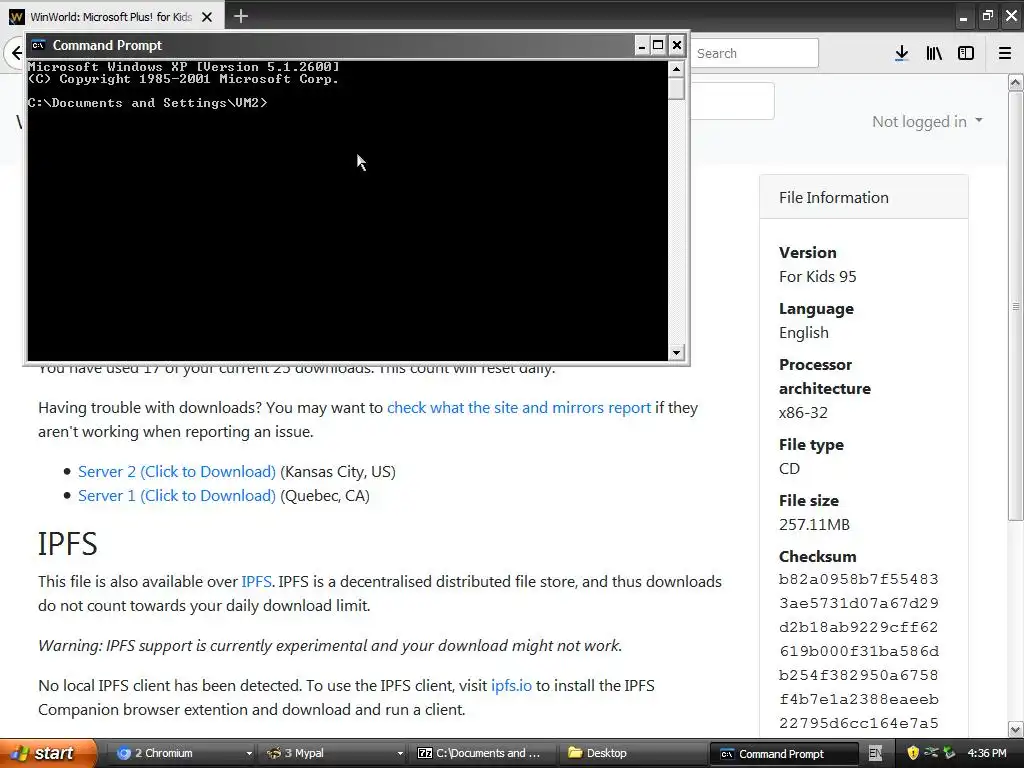This screenshot has width=1024, height=768.
Task: Click the x86-32 architecture value
Action: coord(803,413)
